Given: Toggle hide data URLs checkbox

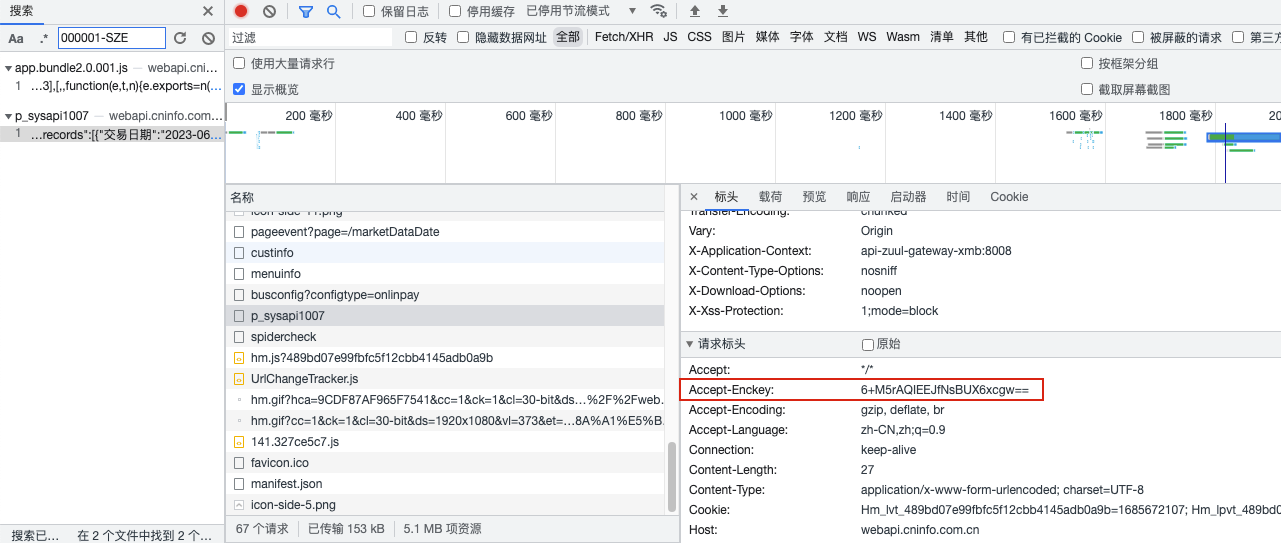Looking at the screenshot, I should click(x=463, y=37).
